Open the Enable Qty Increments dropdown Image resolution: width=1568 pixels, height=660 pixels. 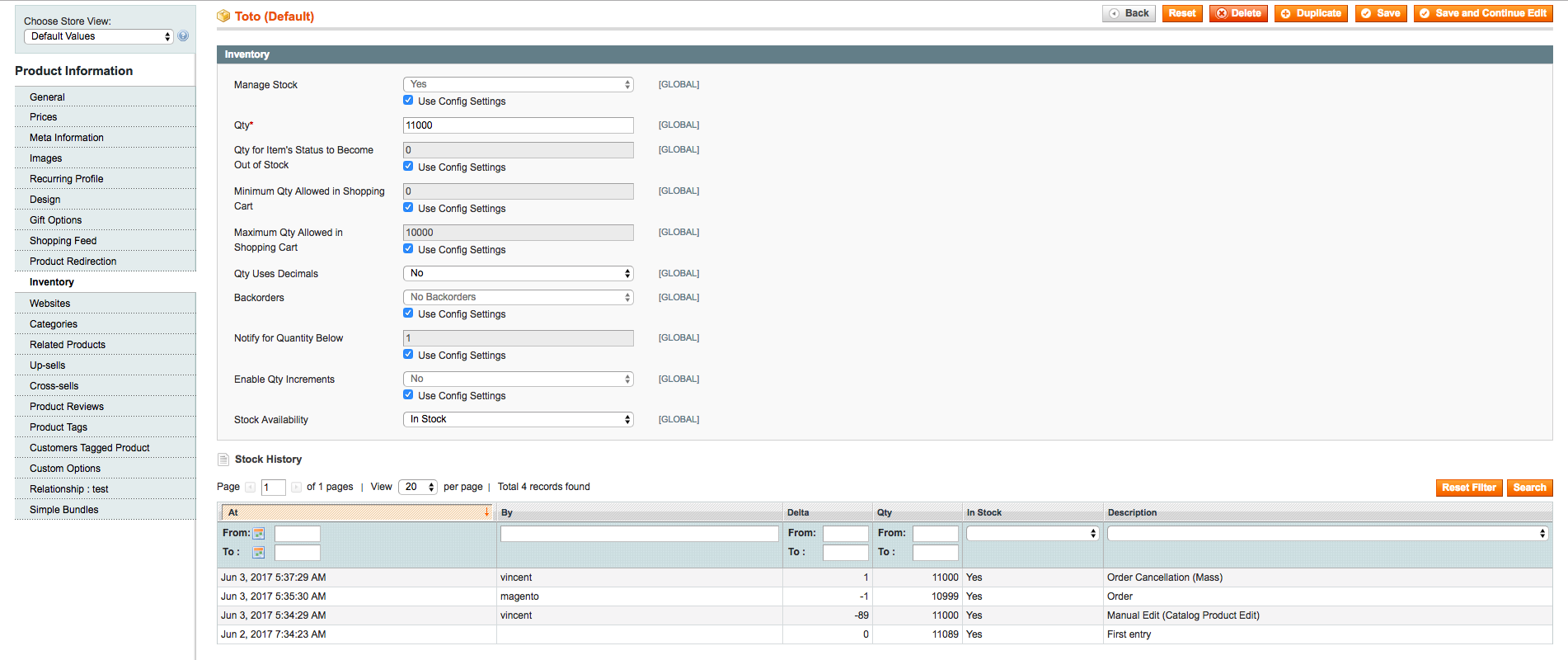(519, 379)
